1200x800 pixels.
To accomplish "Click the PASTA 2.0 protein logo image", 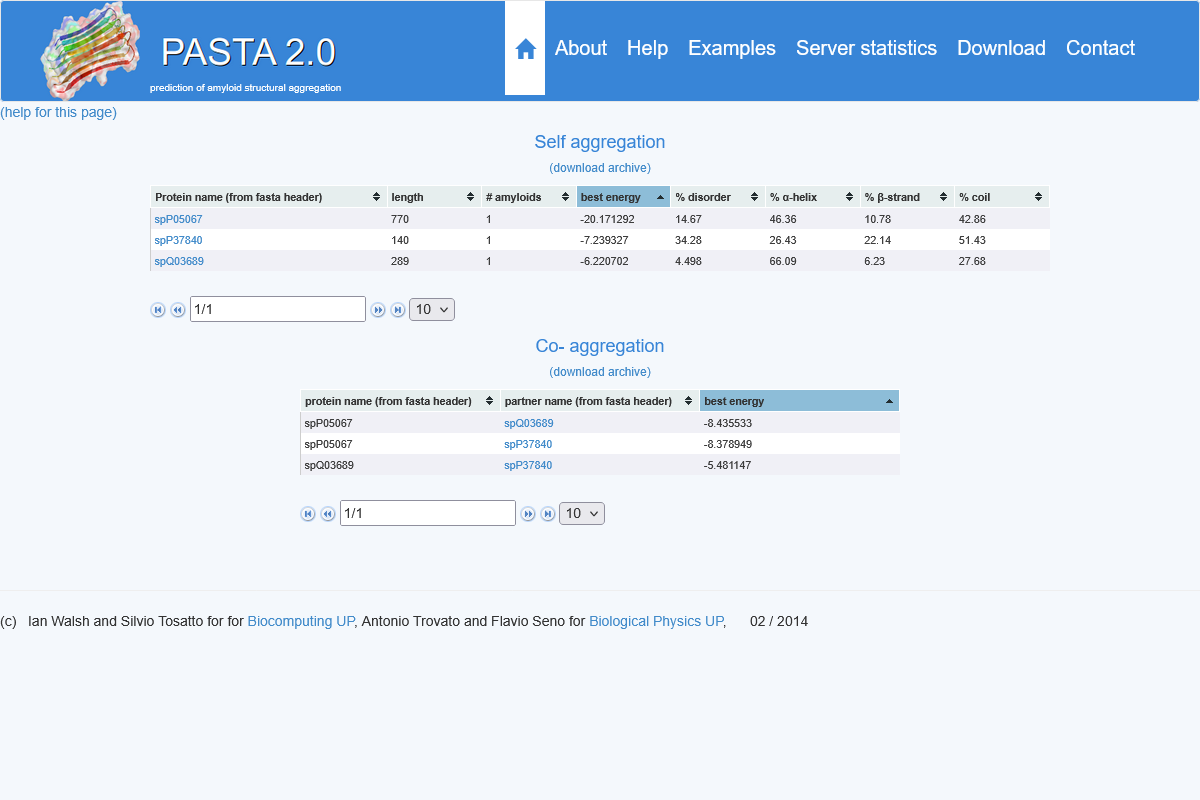I will click(88, 52).
